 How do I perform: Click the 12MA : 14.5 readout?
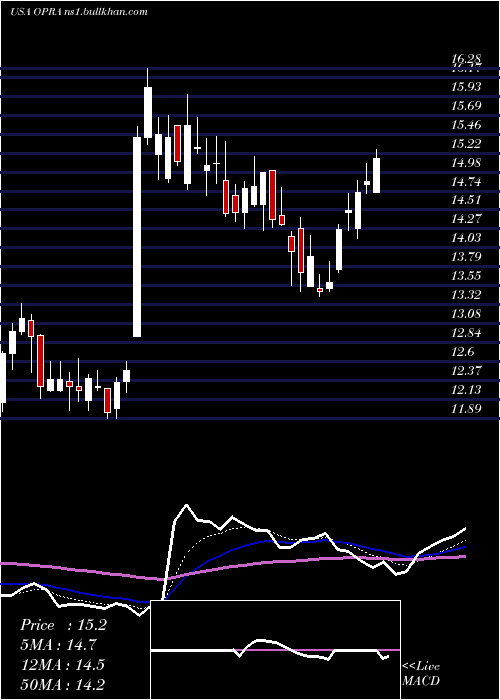tap(62, 664)
